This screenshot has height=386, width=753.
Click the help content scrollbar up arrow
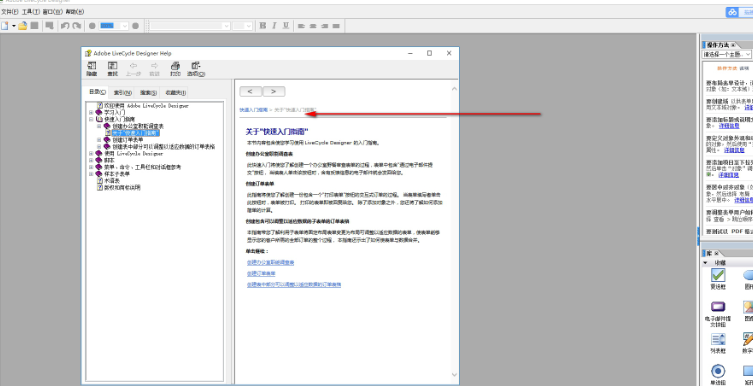pyautogui.click(x=454, y=89)
